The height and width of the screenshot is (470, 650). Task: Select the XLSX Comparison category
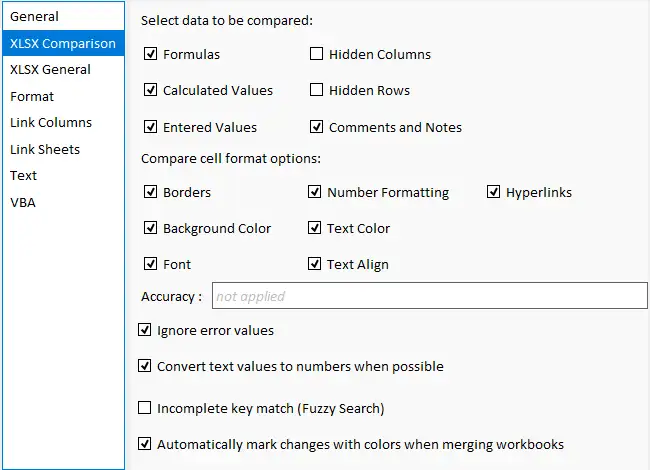pyautogui.click(x=63, y=43)
